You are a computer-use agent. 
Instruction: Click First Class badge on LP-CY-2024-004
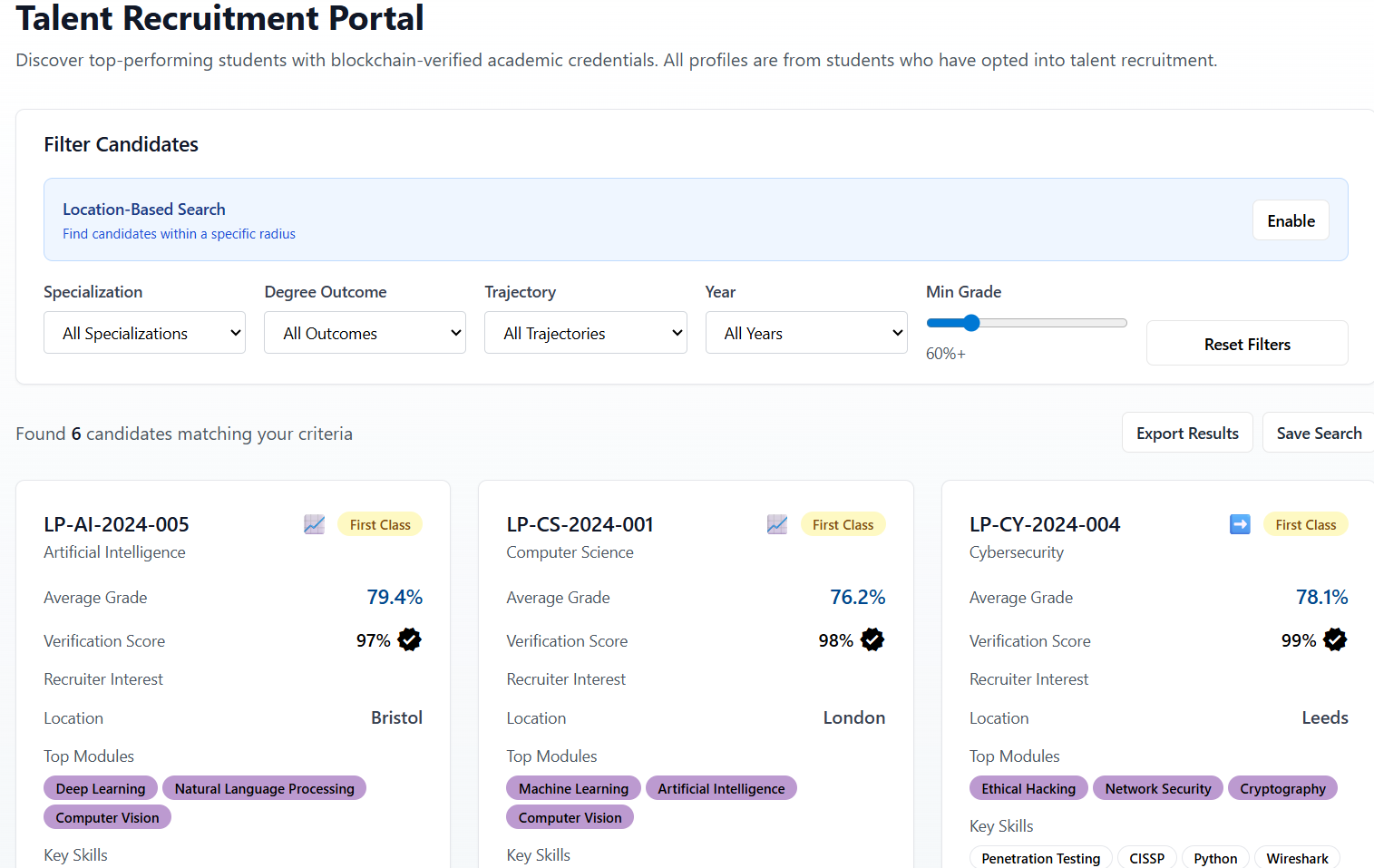pyautogui.click(x=1305, y=524)
